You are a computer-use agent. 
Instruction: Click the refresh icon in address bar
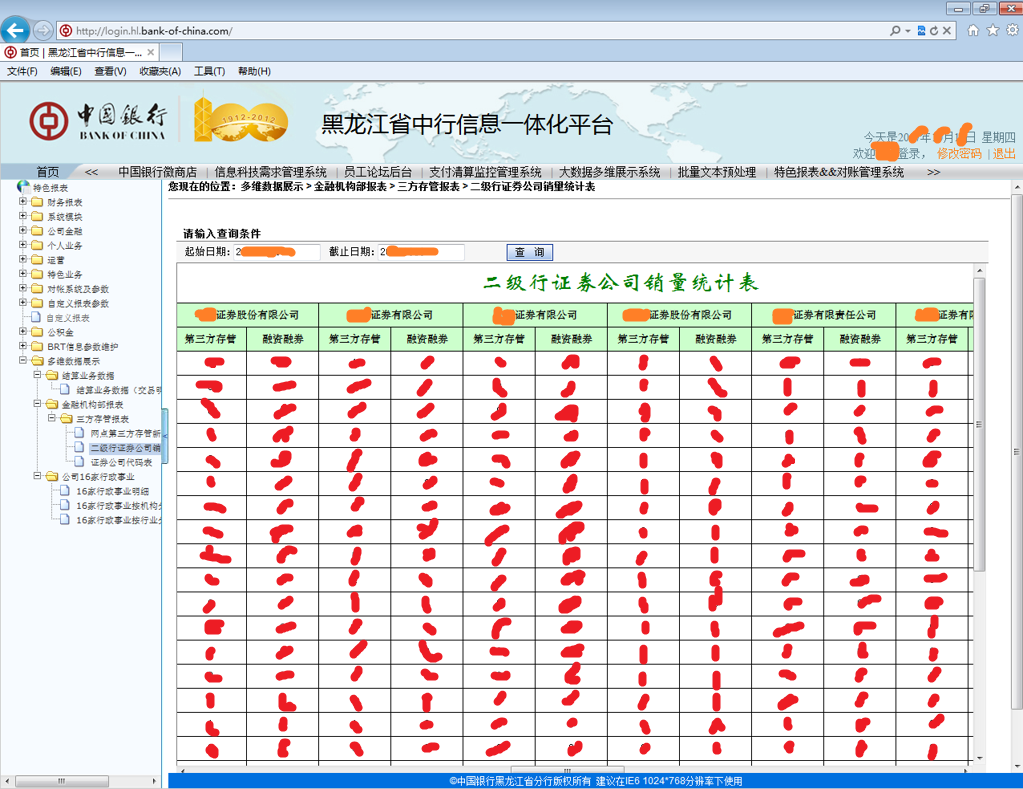(933, 31)
